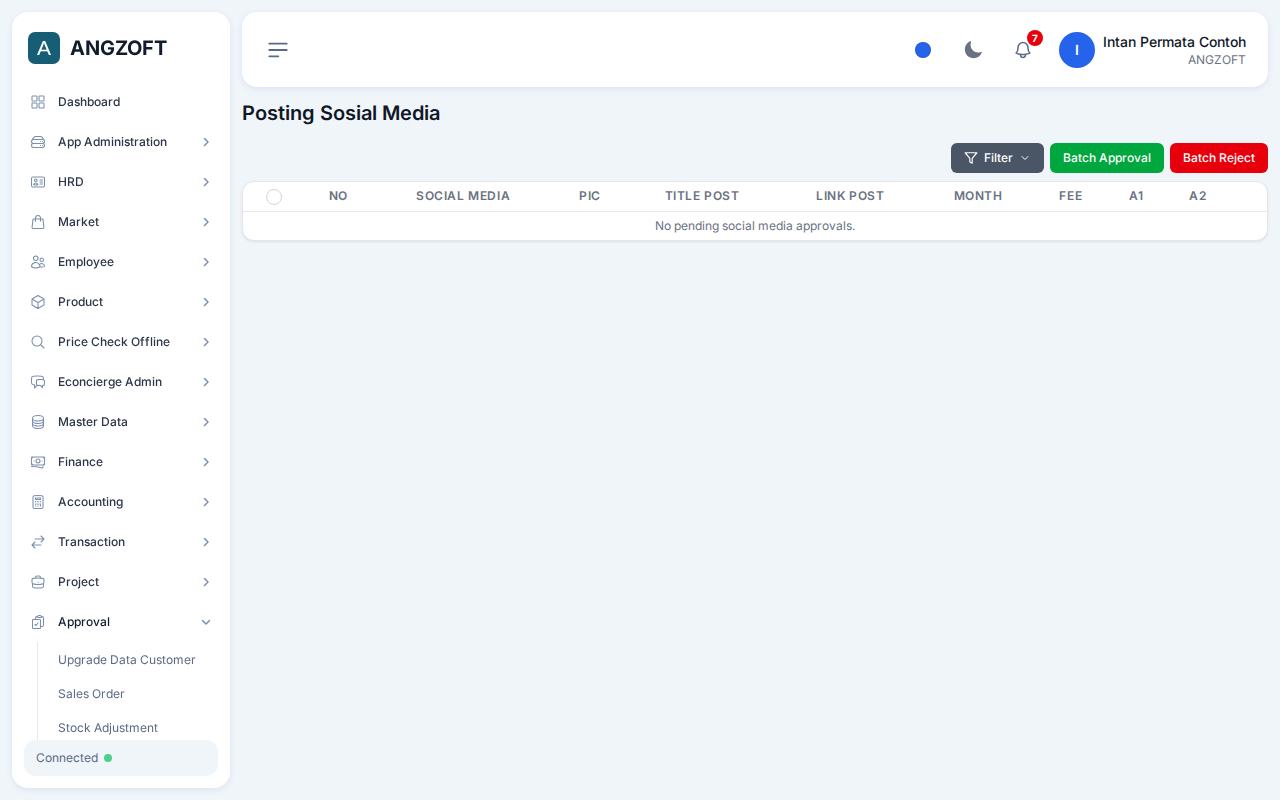The image size is (1280, 800).
Task: Open Sales Order approval
Action: click(x=91, y=694)
